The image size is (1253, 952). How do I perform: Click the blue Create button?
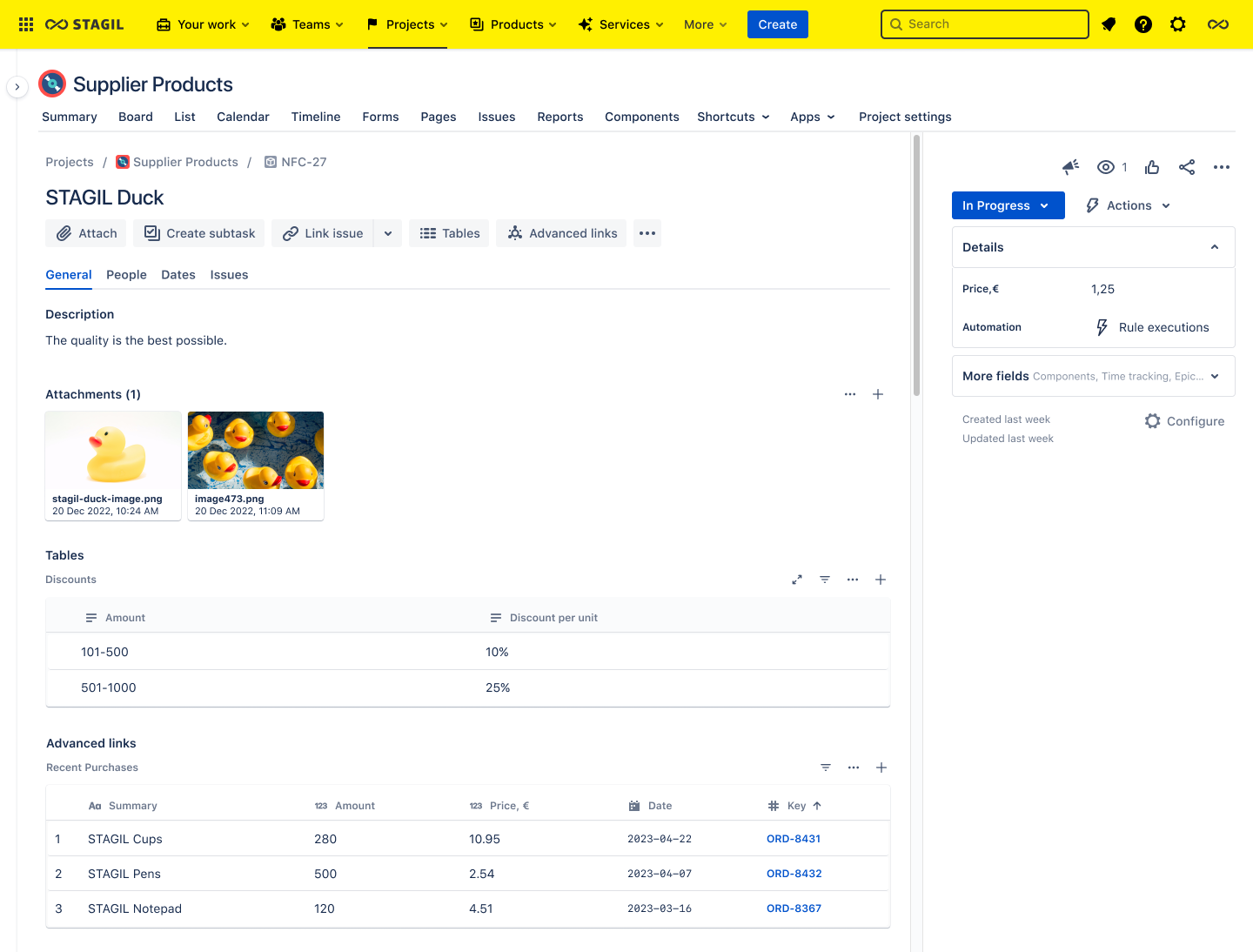tap(778, 24)
